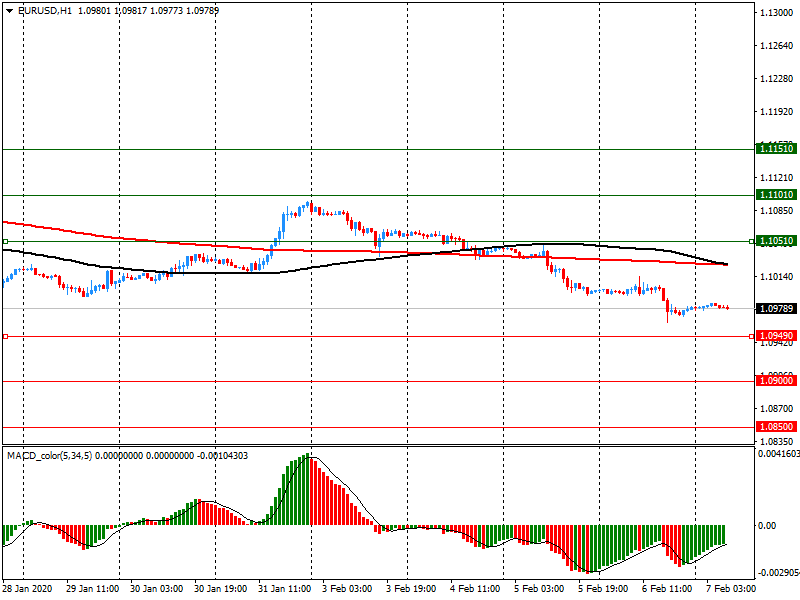Viewport: 800px width, 600px height.
Task: Click the 31 Jan 11:00 time label
Action: pyautogui.click(x=285, y=590)
